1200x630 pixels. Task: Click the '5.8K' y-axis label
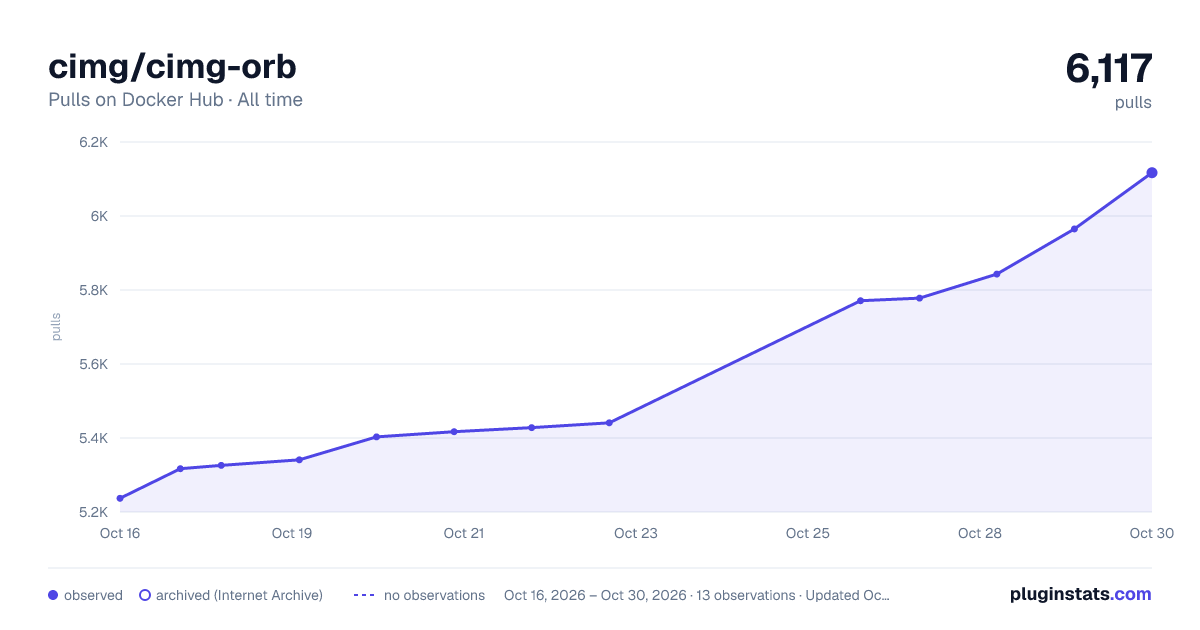(93, 290)
